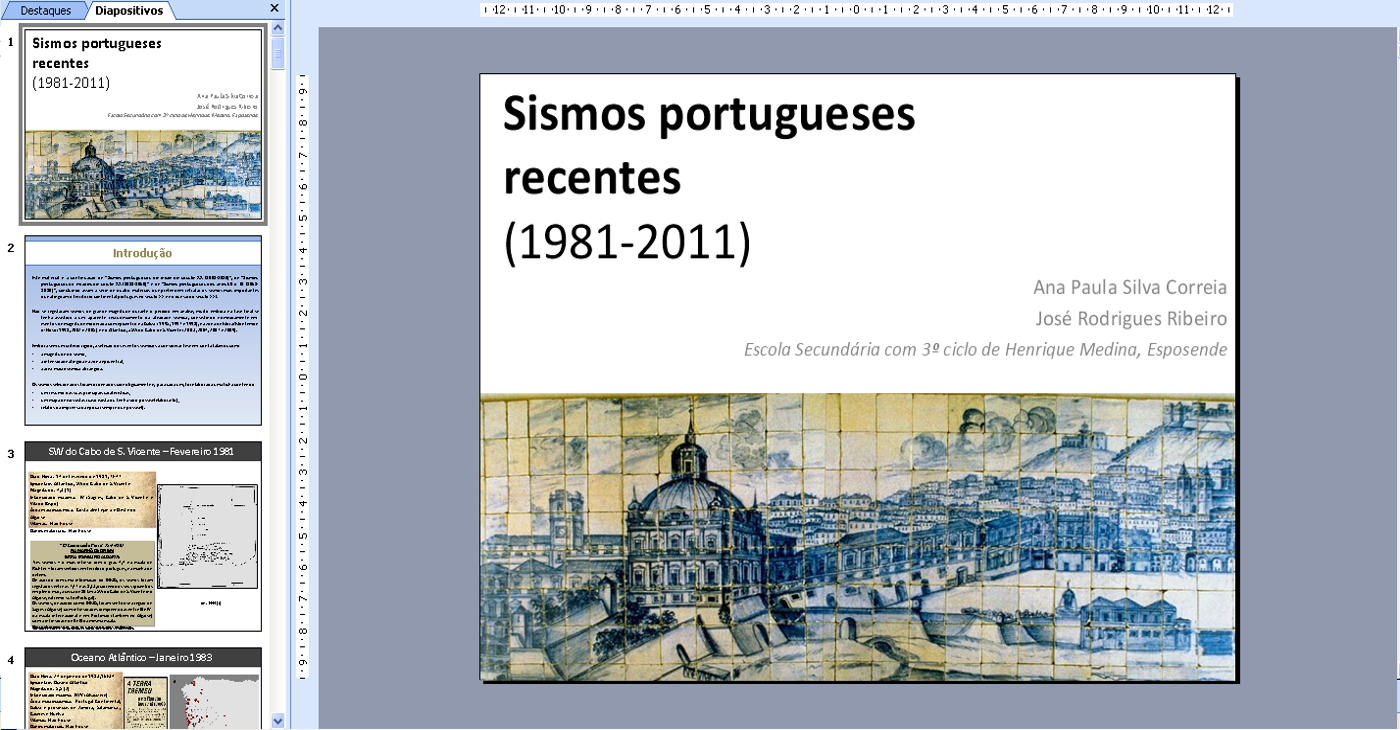Click the thumbnail pane scroll down arrow
Screen dimensions: 1400x730
278,720
